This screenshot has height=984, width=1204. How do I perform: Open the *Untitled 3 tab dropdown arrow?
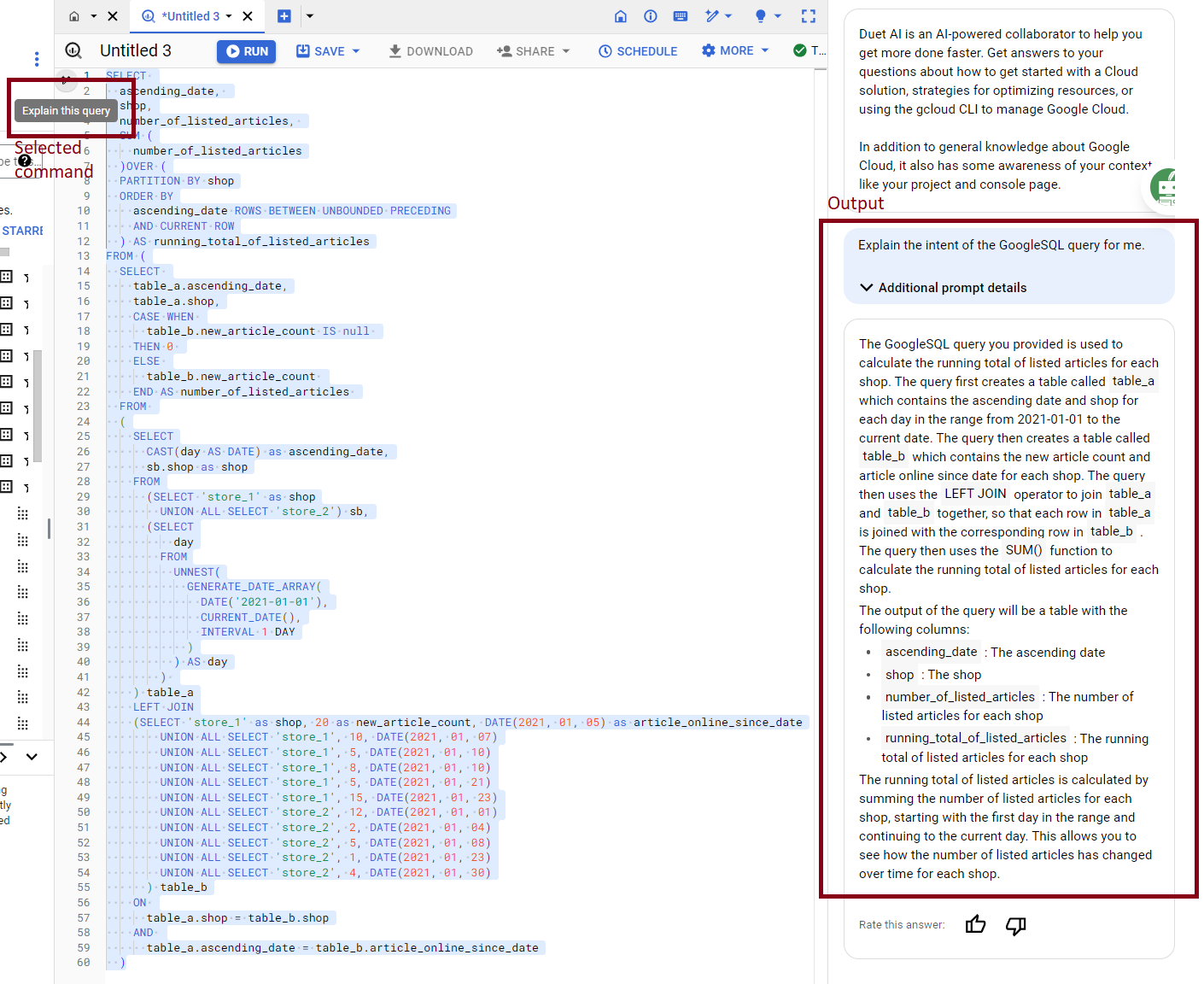coord(229,16)
